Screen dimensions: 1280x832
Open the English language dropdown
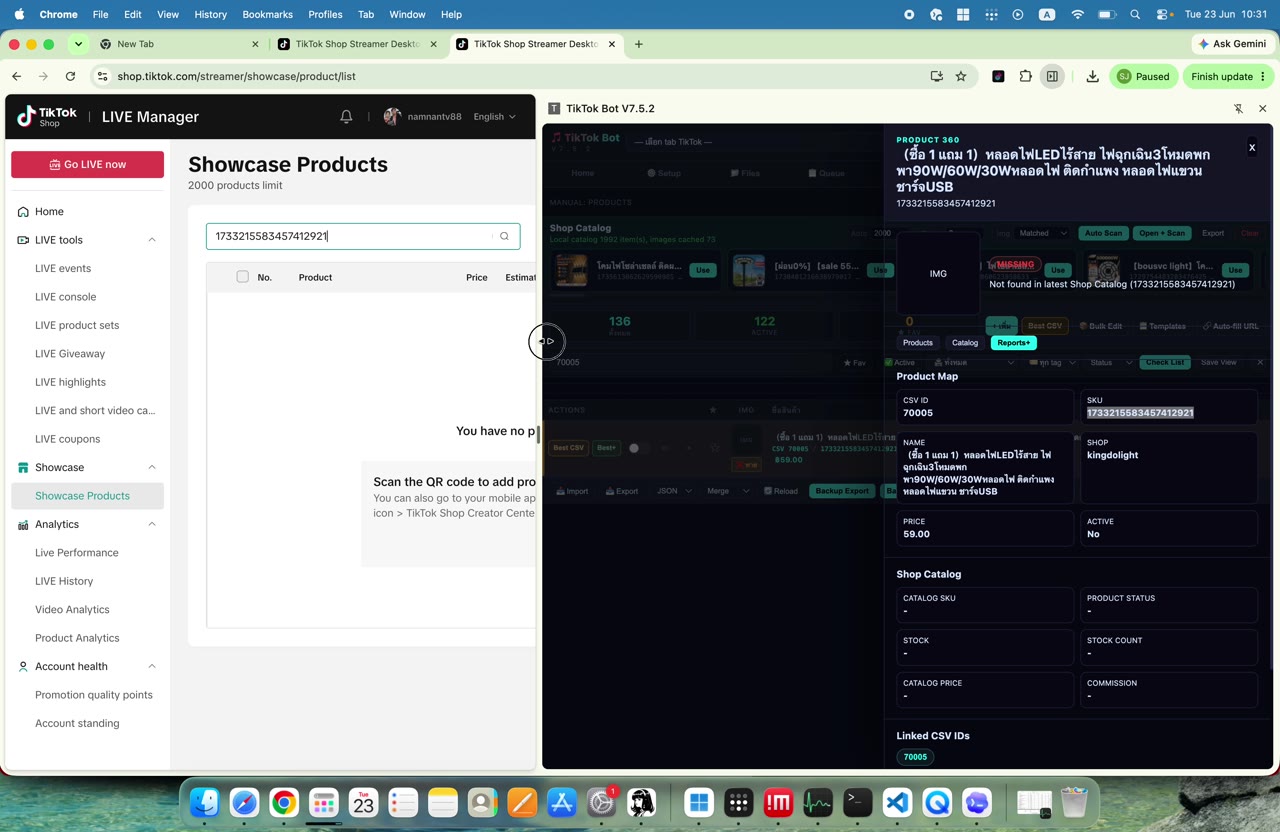pyautogui.click(x=494, y=117)
